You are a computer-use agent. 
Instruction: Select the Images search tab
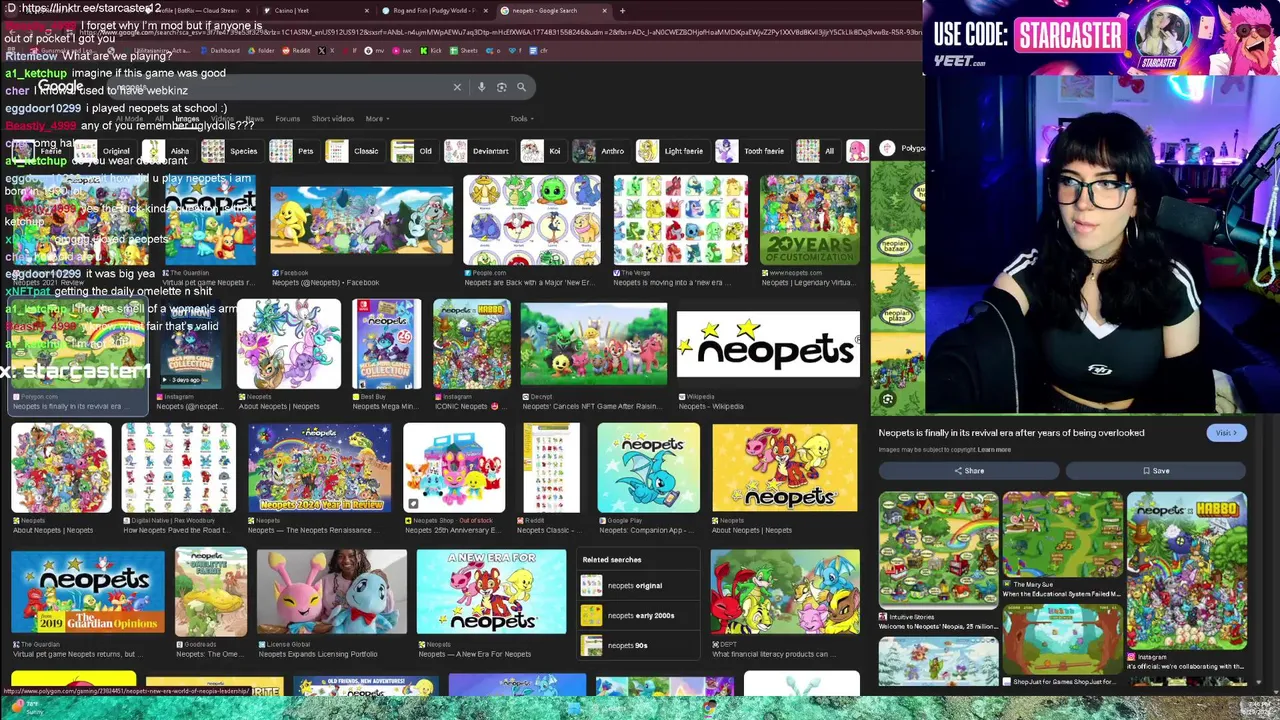[187, 119]
